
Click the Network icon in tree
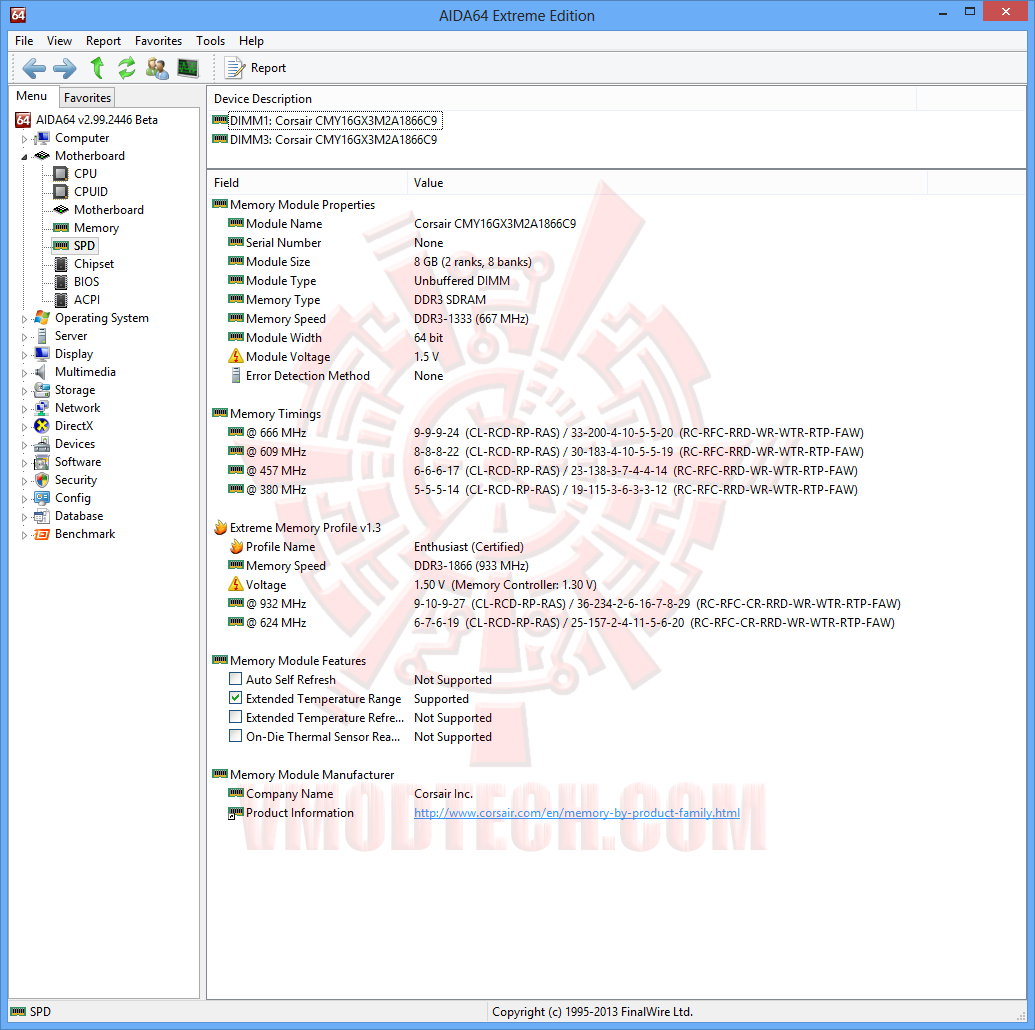point(42,408)
